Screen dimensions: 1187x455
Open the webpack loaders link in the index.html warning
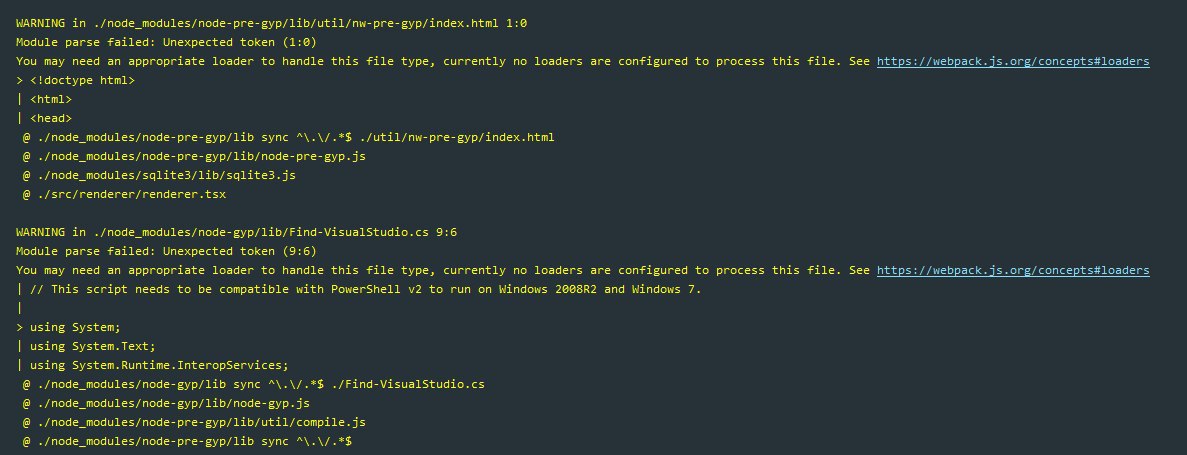[x=1013, y=61]
